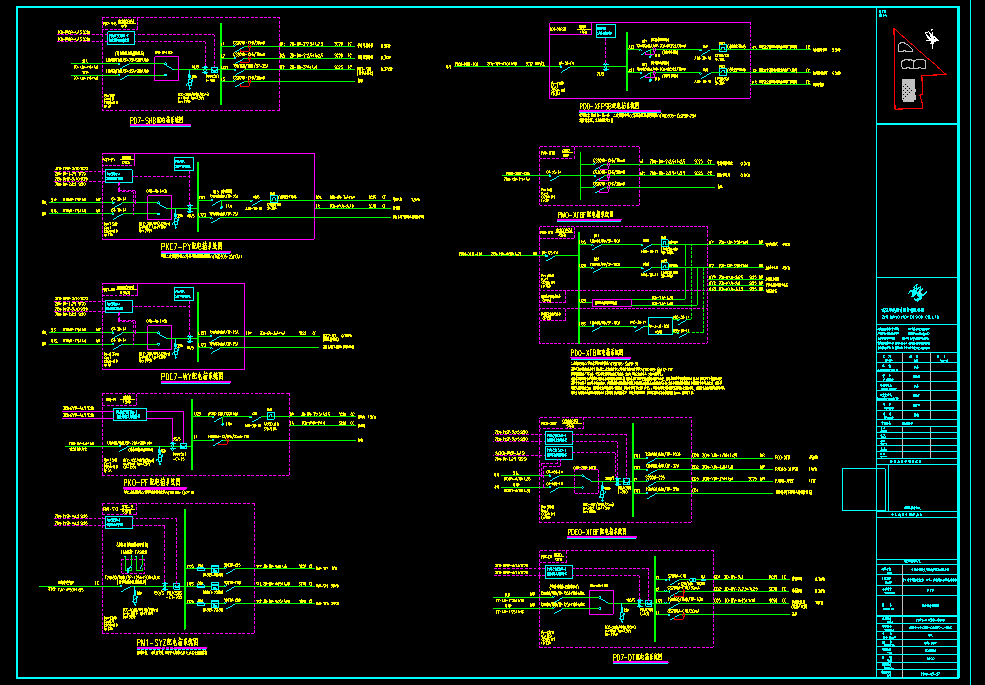Select the PD7-DT diagram title
985x685 pixels.
click(640, 659)
